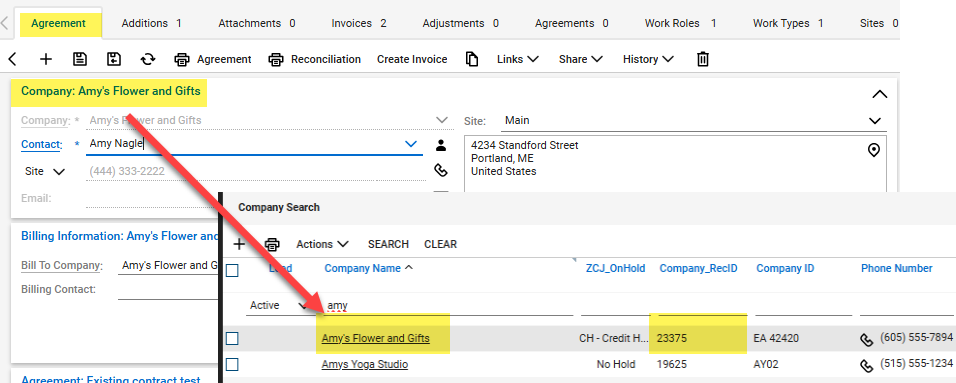Open map location pin for the address

tap(874, 150)
